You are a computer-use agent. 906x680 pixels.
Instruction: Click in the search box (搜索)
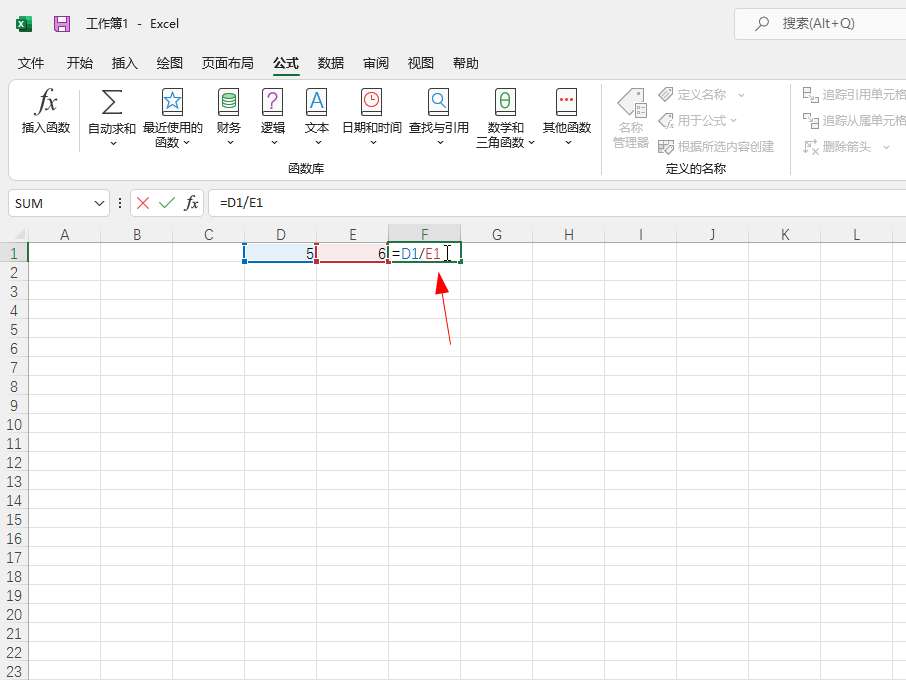[x=820, y=24]
